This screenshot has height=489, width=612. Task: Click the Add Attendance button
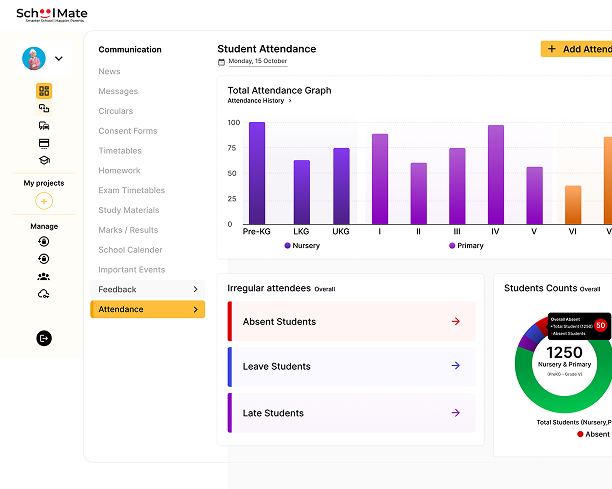click(x=577, y=49)
